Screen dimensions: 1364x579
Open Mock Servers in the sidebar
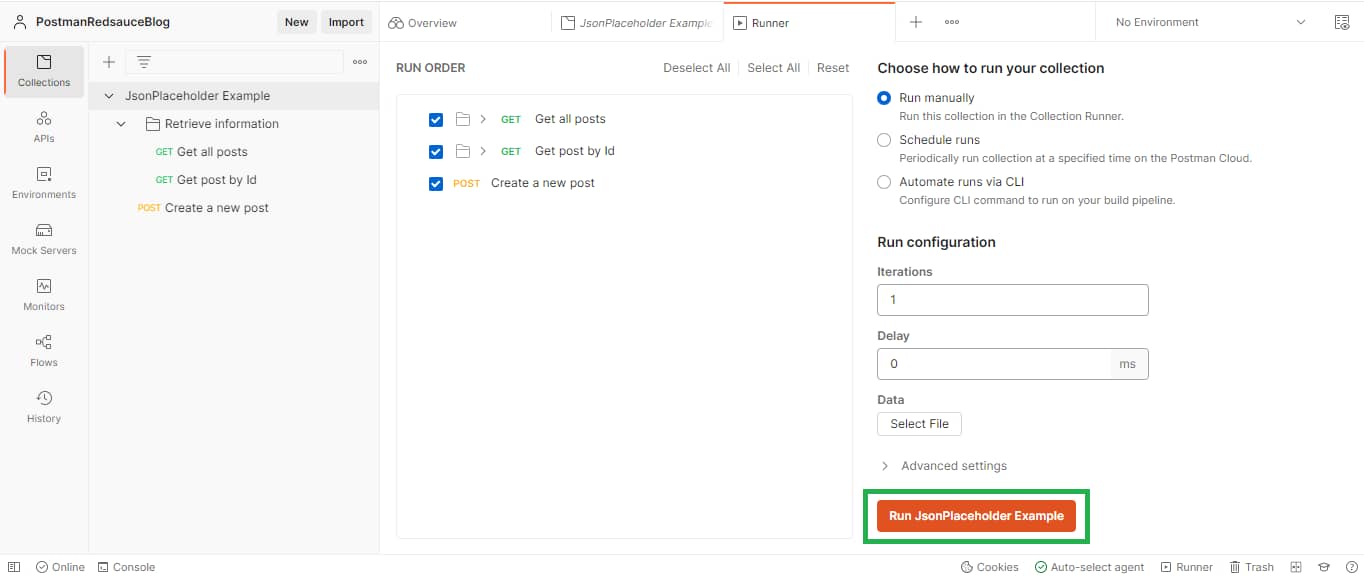coord(44,239)
